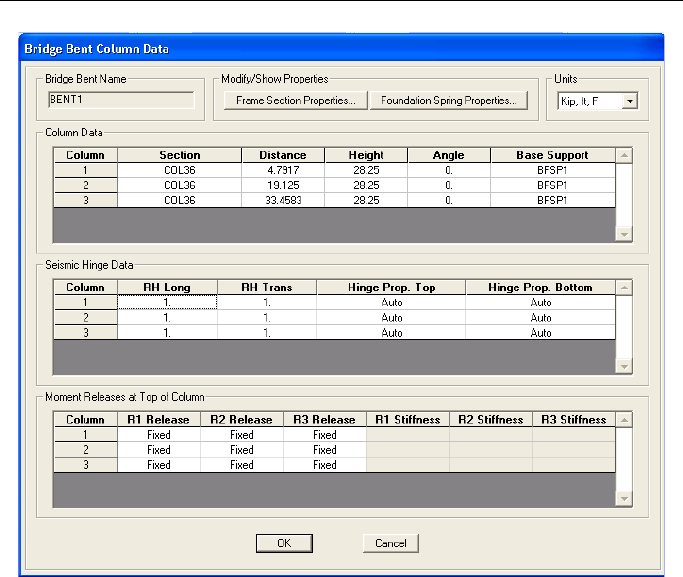Viewport: 683px width, 577px height.
Task: Select Section cell COL36 for column 1
Action: pyautogui.click(x=180, y=170)
